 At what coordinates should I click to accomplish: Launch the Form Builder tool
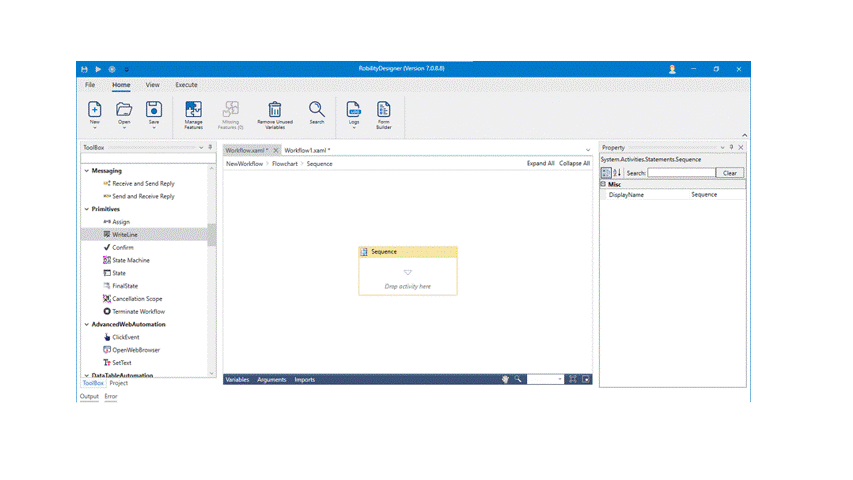click(384, 109)
